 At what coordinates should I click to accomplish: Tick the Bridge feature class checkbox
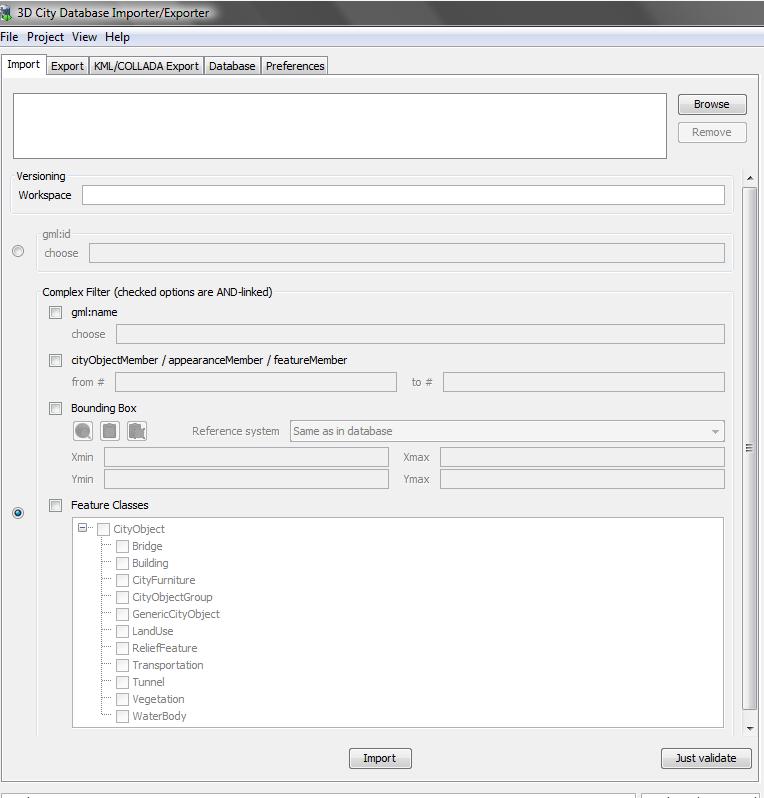click(x=122, y=546)
